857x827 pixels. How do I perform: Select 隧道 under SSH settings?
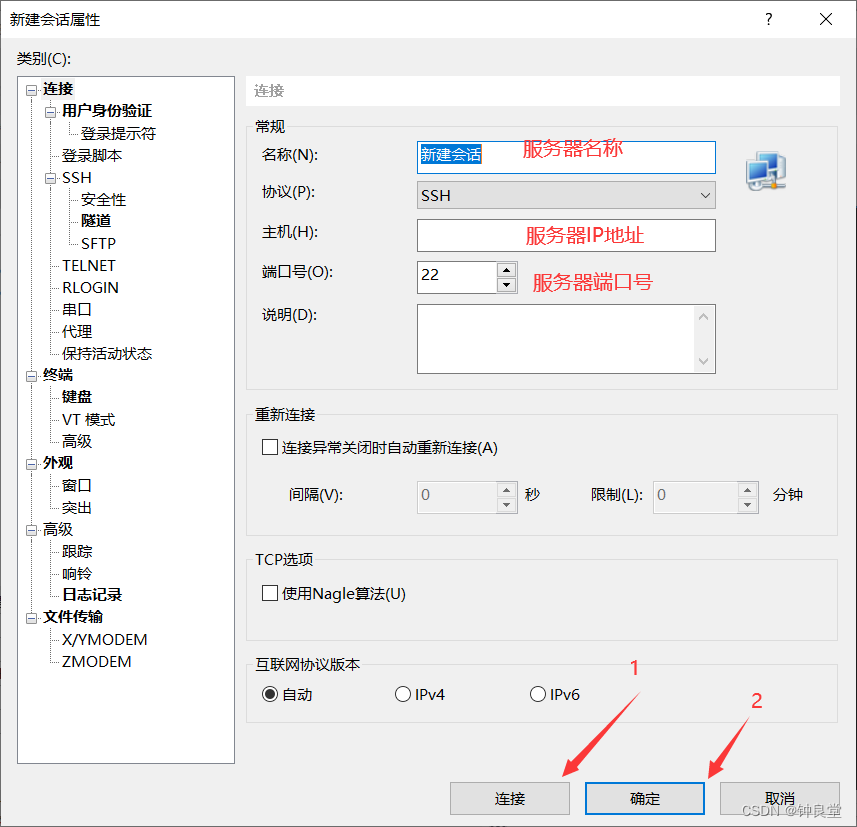tap(96, 221)
